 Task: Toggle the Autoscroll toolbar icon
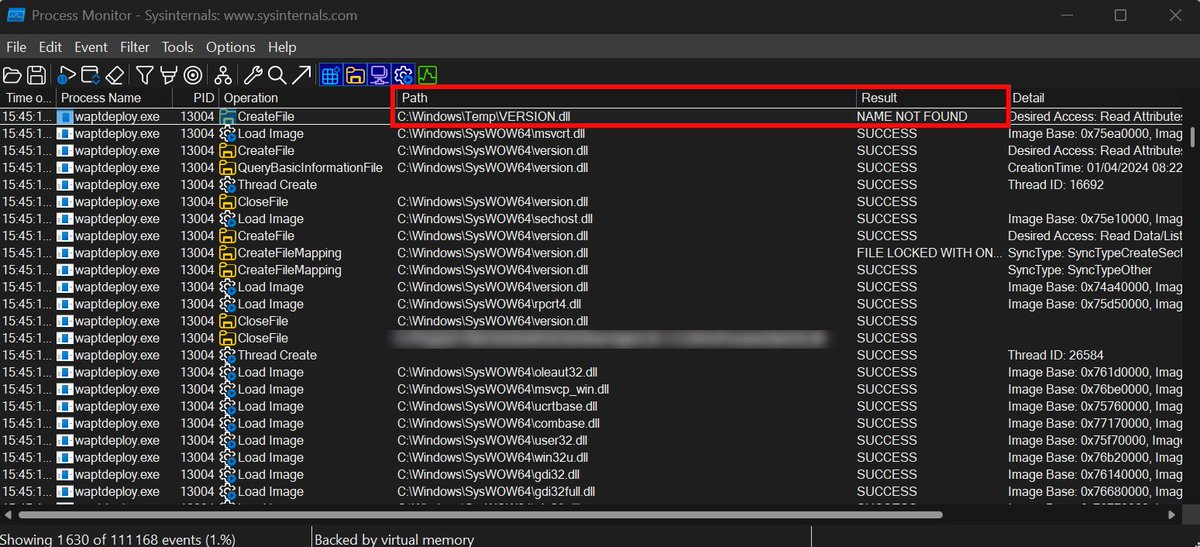pyautogui.click(x=90, y=75)
